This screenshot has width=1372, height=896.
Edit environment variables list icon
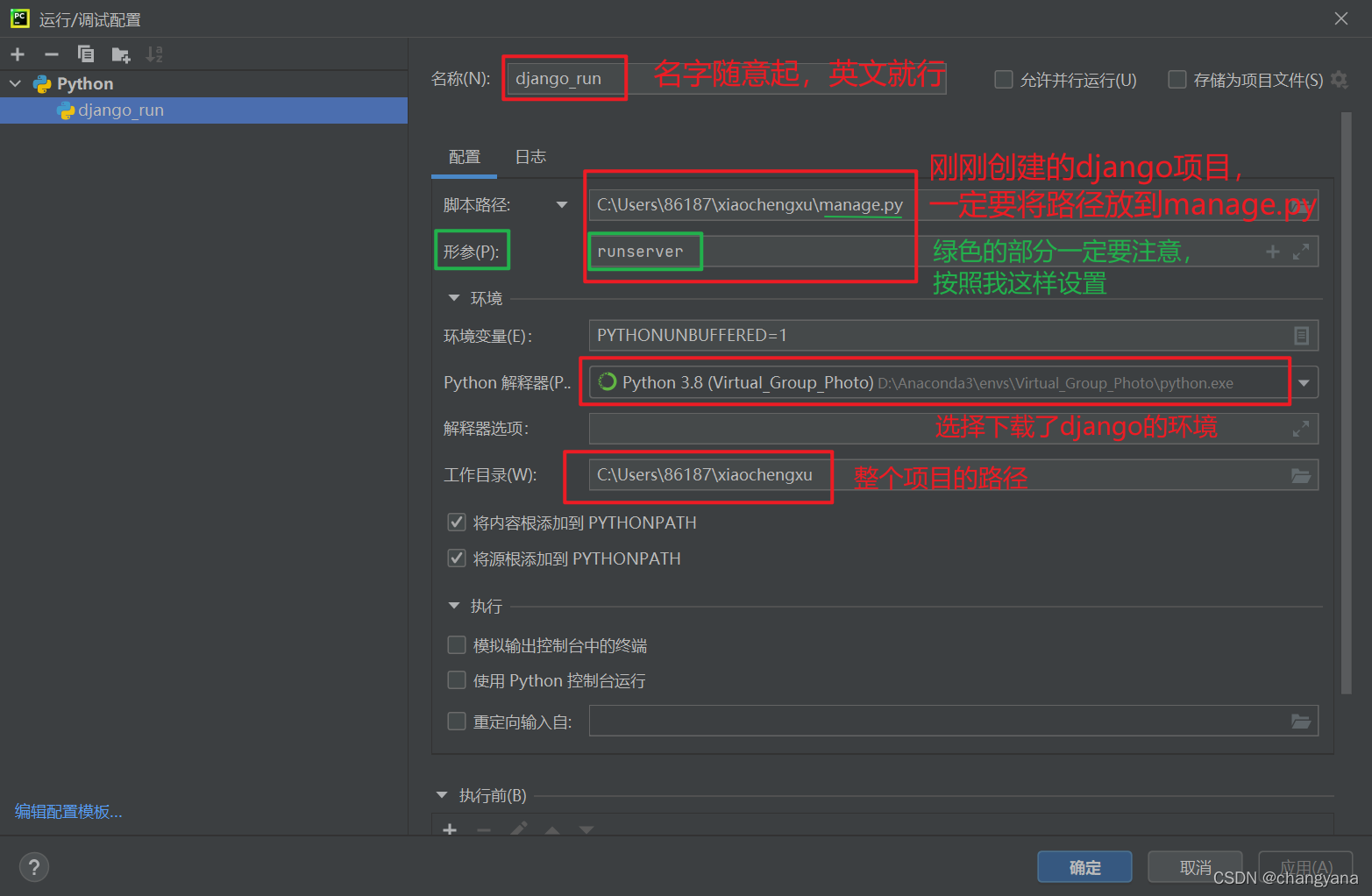click(1302, 336)
